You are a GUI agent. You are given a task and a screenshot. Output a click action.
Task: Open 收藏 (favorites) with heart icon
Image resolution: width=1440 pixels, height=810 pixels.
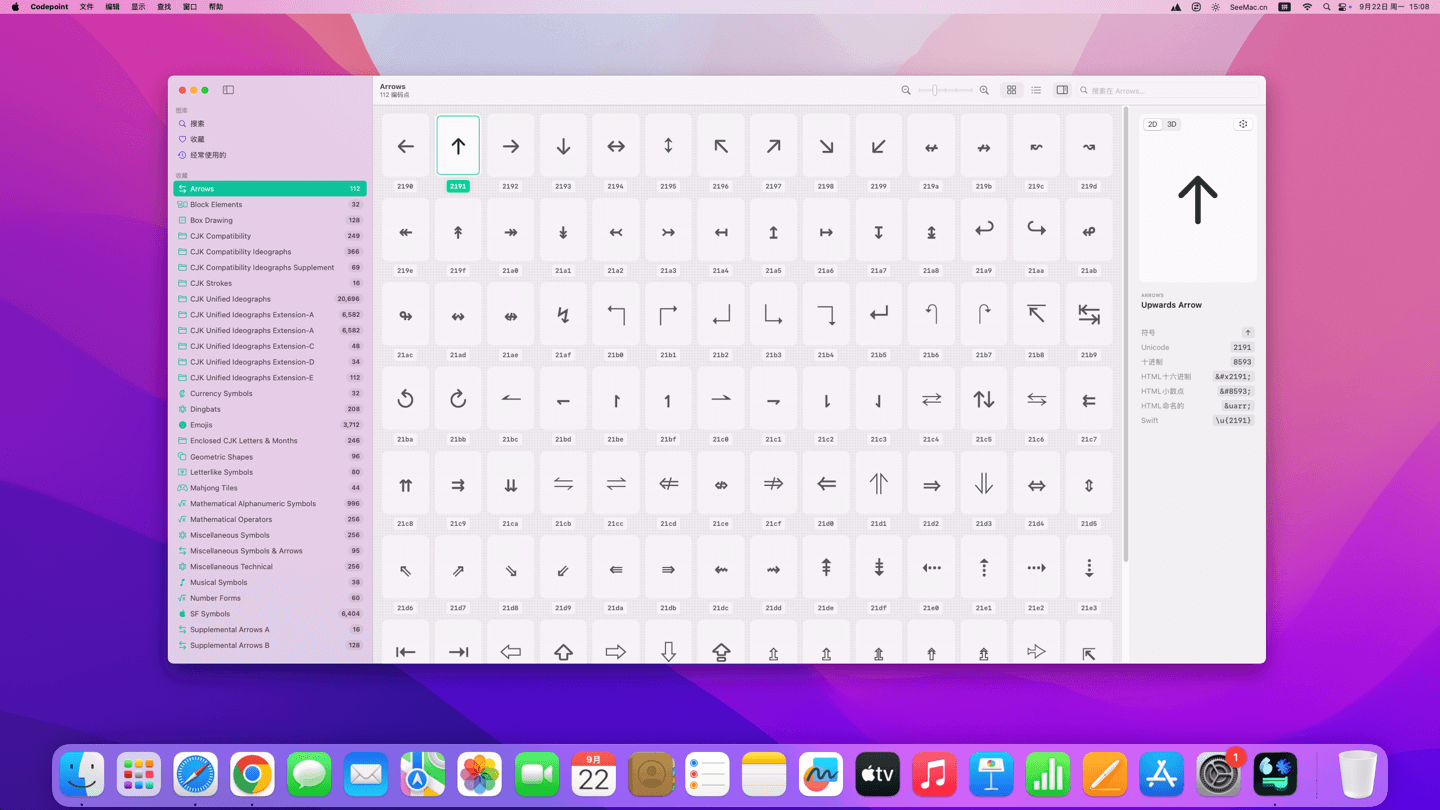pos(197,139)
